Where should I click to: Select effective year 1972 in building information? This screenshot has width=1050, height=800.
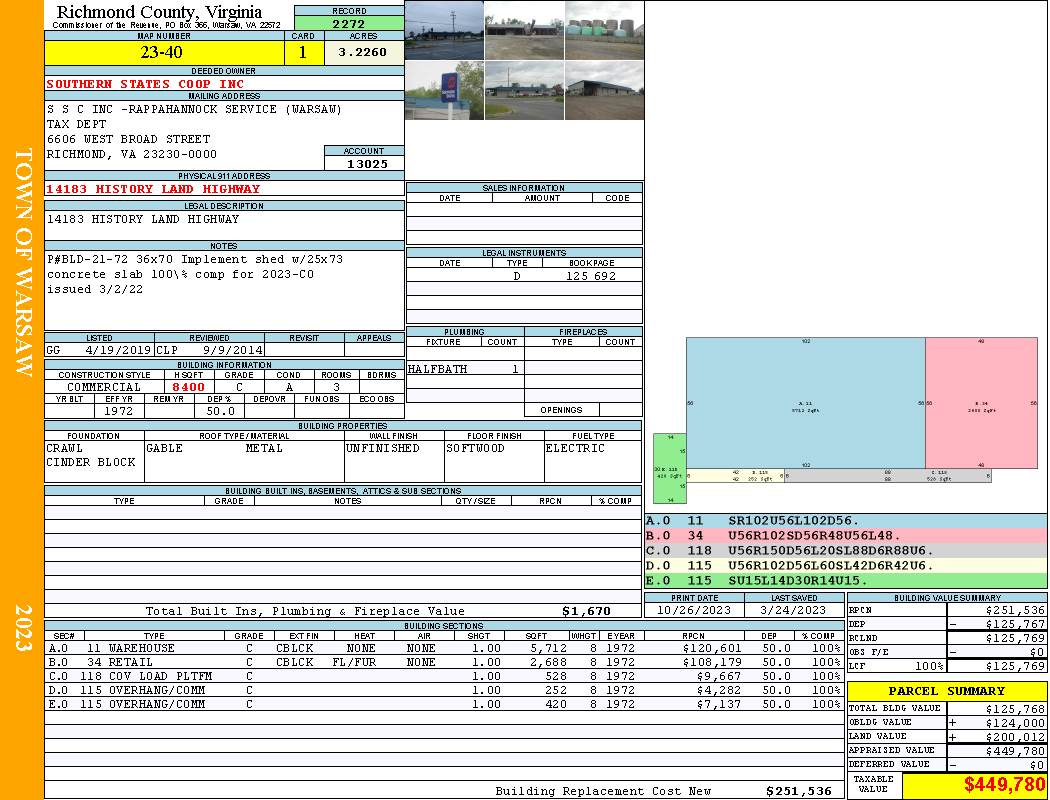pos(119,411)
